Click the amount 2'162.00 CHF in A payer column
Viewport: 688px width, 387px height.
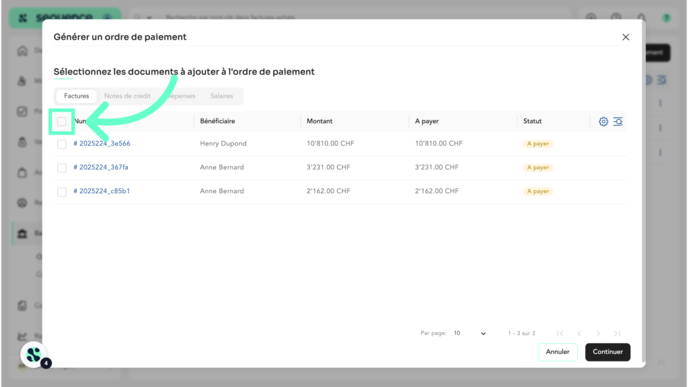coord(437,191)
